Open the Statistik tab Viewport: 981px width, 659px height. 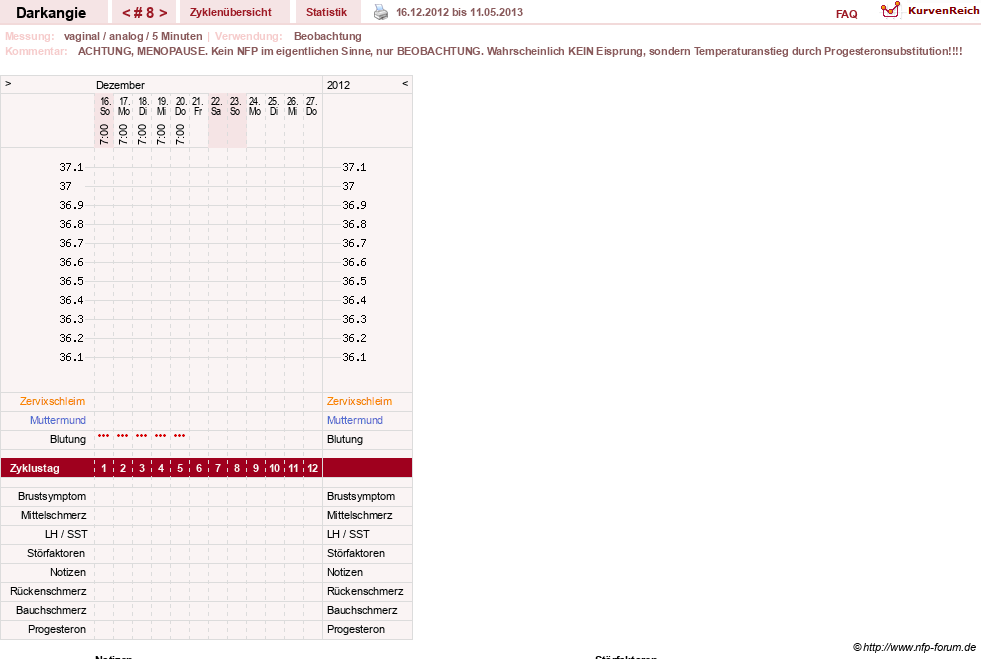326,12
